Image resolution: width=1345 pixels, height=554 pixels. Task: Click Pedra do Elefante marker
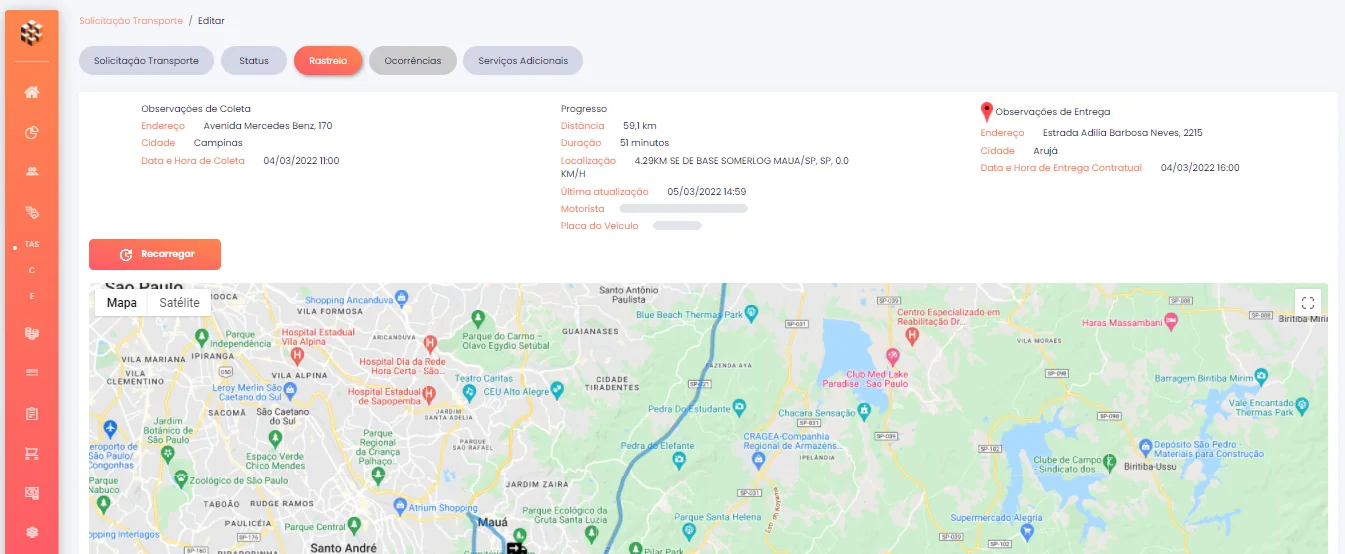(x=679, y=460)
